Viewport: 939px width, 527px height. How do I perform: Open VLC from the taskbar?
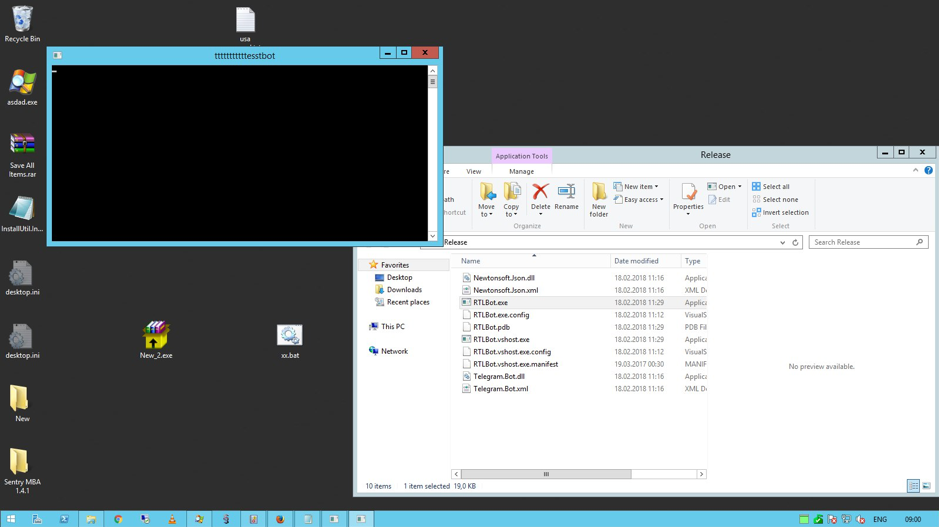tap(172, 519)
